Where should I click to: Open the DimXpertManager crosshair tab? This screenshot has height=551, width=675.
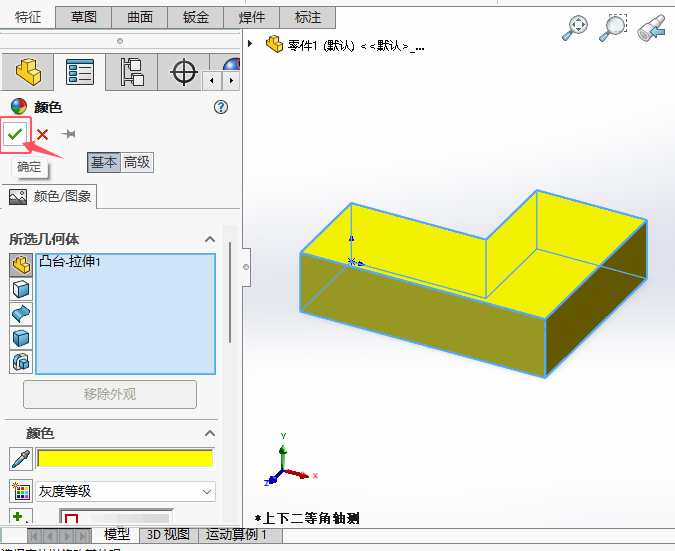click(x=184, y=72)
